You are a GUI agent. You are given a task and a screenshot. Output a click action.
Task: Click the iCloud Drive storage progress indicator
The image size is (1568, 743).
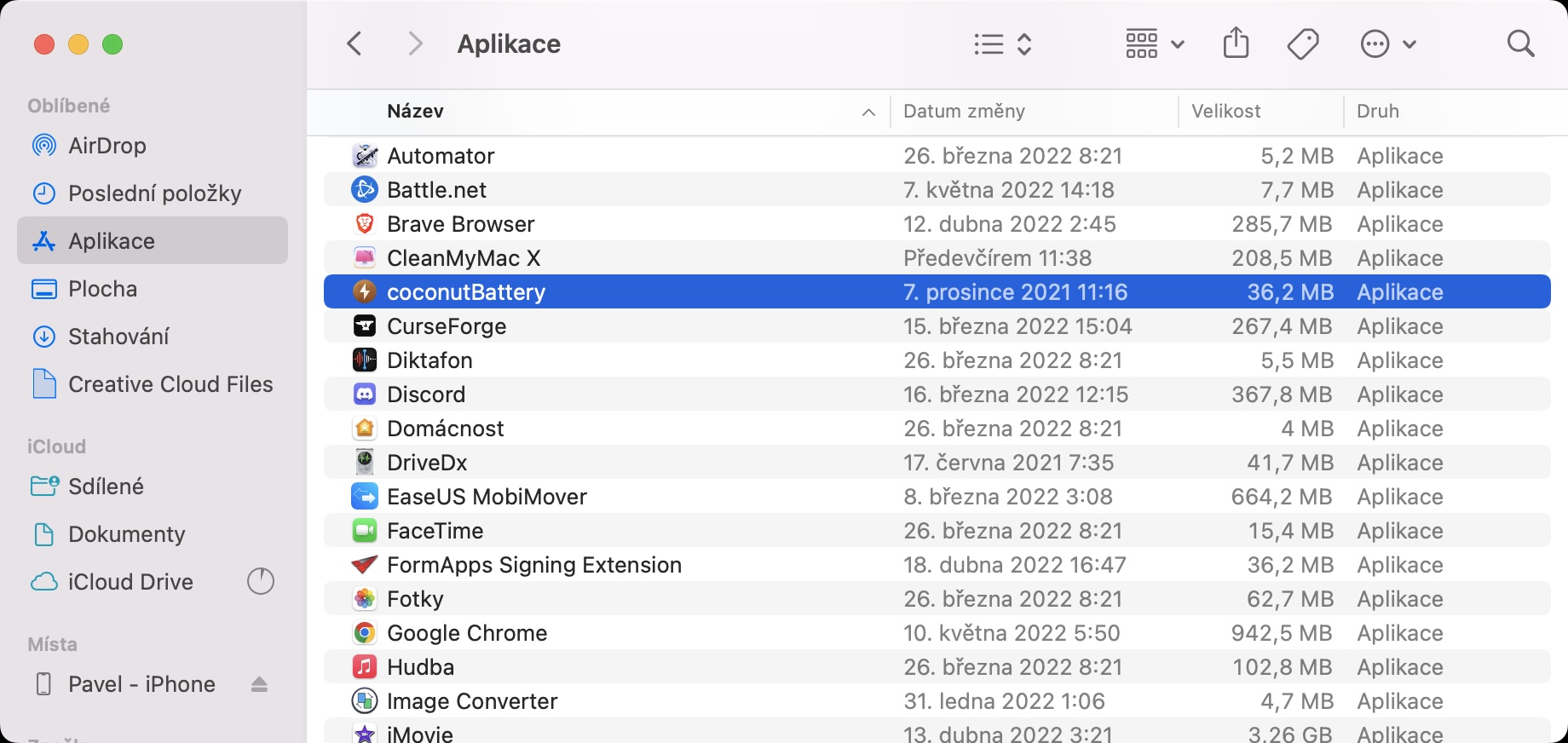261,582
